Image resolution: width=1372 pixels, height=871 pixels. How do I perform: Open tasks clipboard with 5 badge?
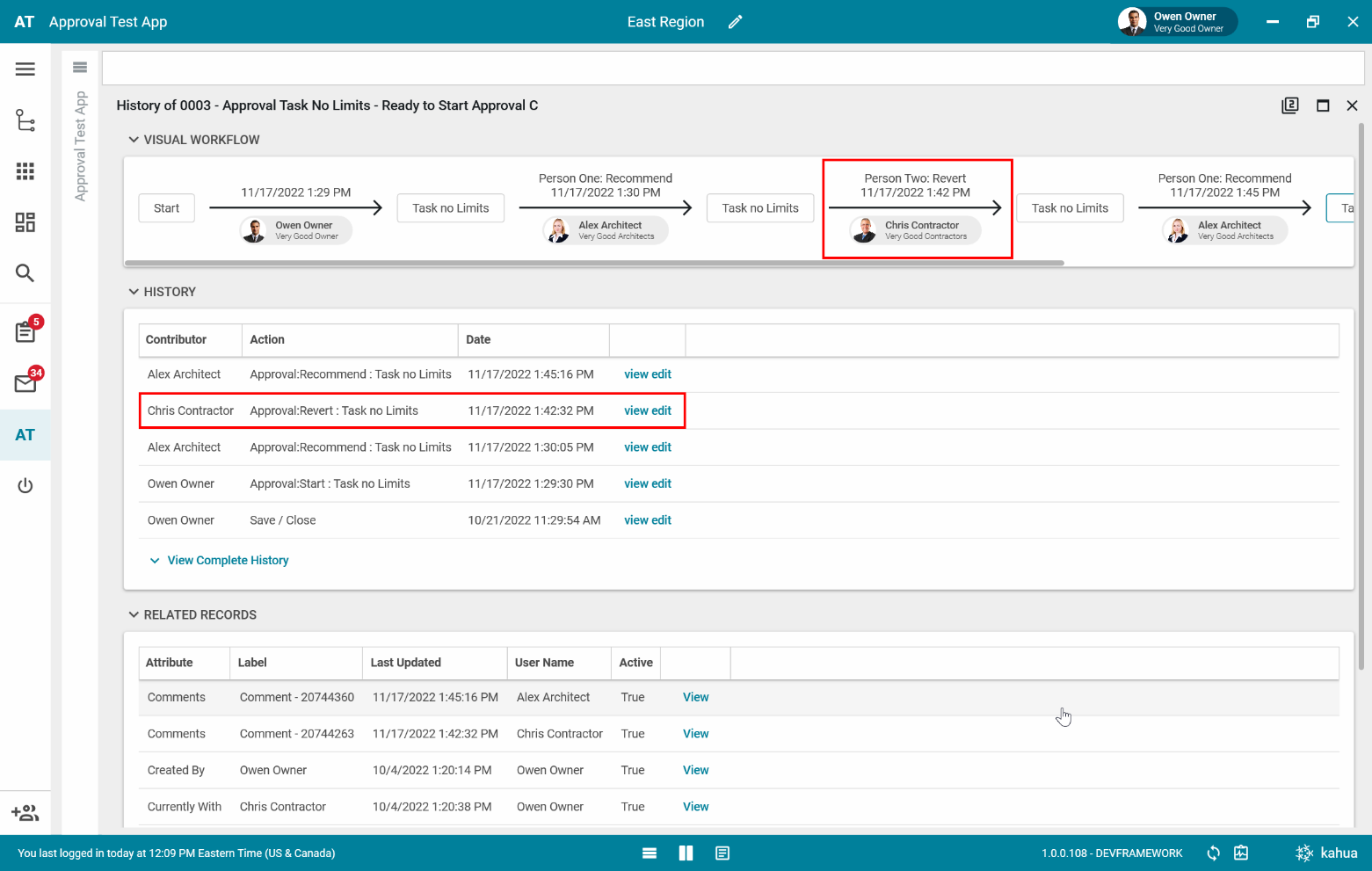tap(25, 332)
